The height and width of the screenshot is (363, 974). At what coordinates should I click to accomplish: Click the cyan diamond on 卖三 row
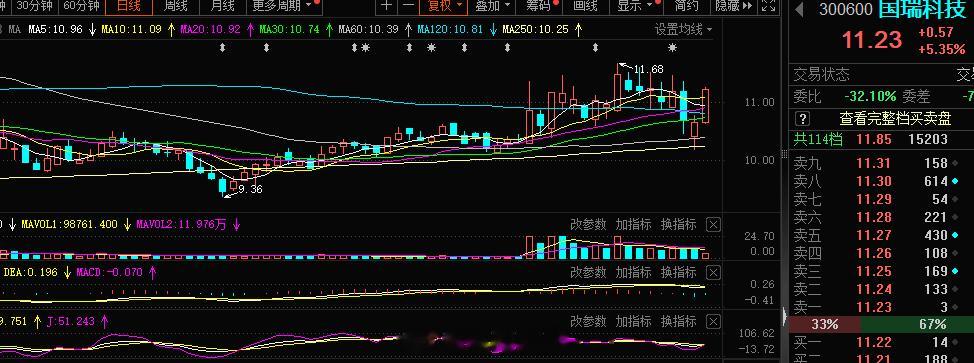(x=954, y=272)
